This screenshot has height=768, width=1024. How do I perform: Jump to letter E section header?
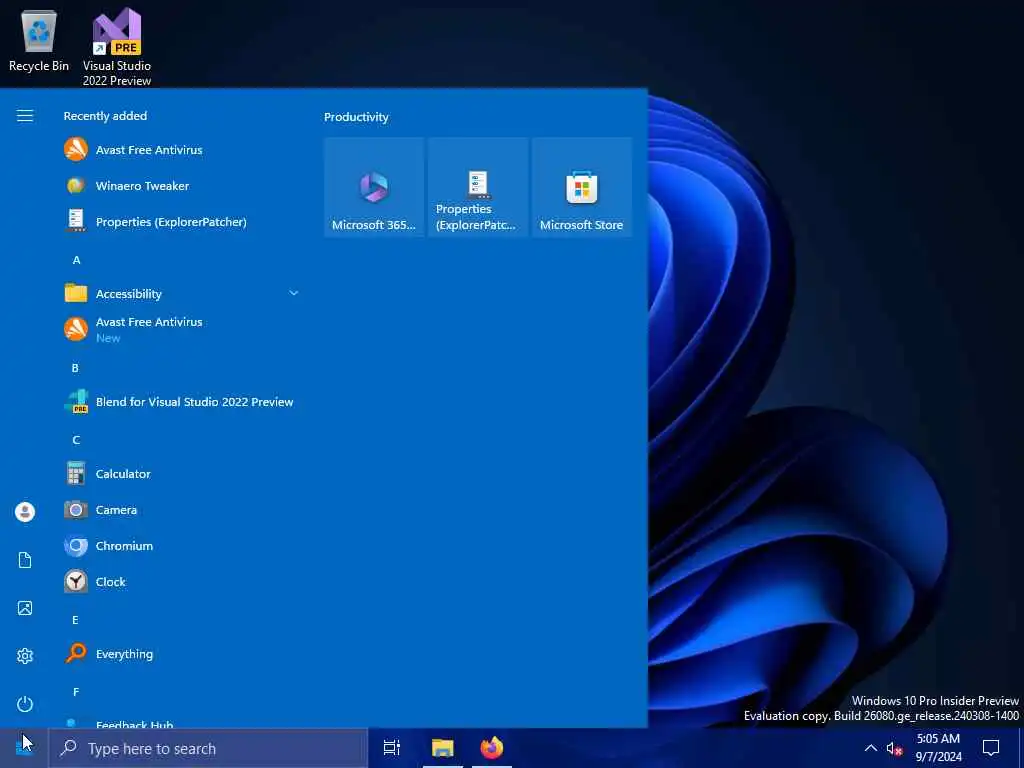pyautogui.click(x=75, y=620)
